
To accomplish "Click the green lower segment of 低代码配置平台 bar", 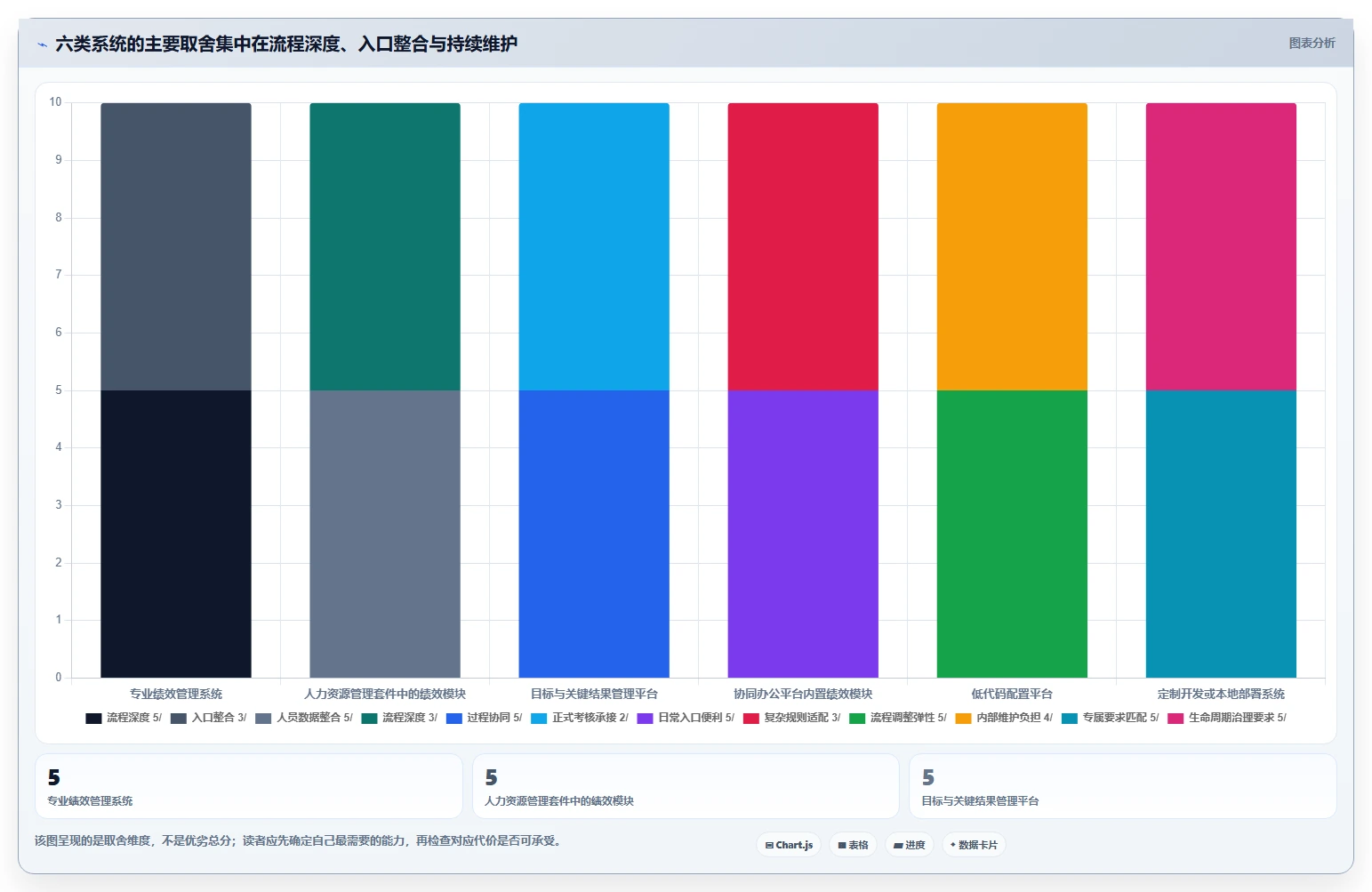I will click(1012, 534).
